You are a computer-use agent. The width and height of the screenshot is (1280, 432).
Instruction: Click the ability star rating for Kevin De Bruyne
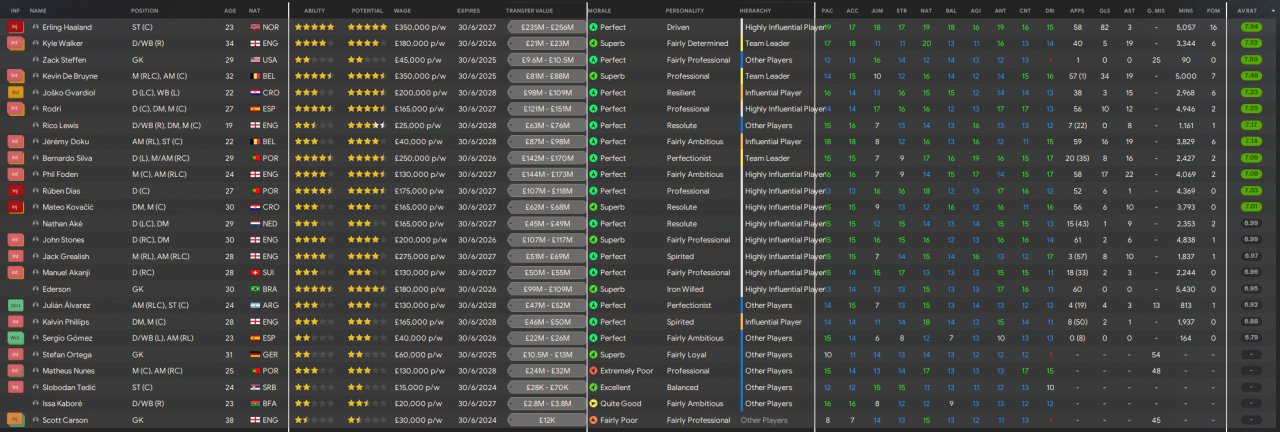tap(315, 76)
